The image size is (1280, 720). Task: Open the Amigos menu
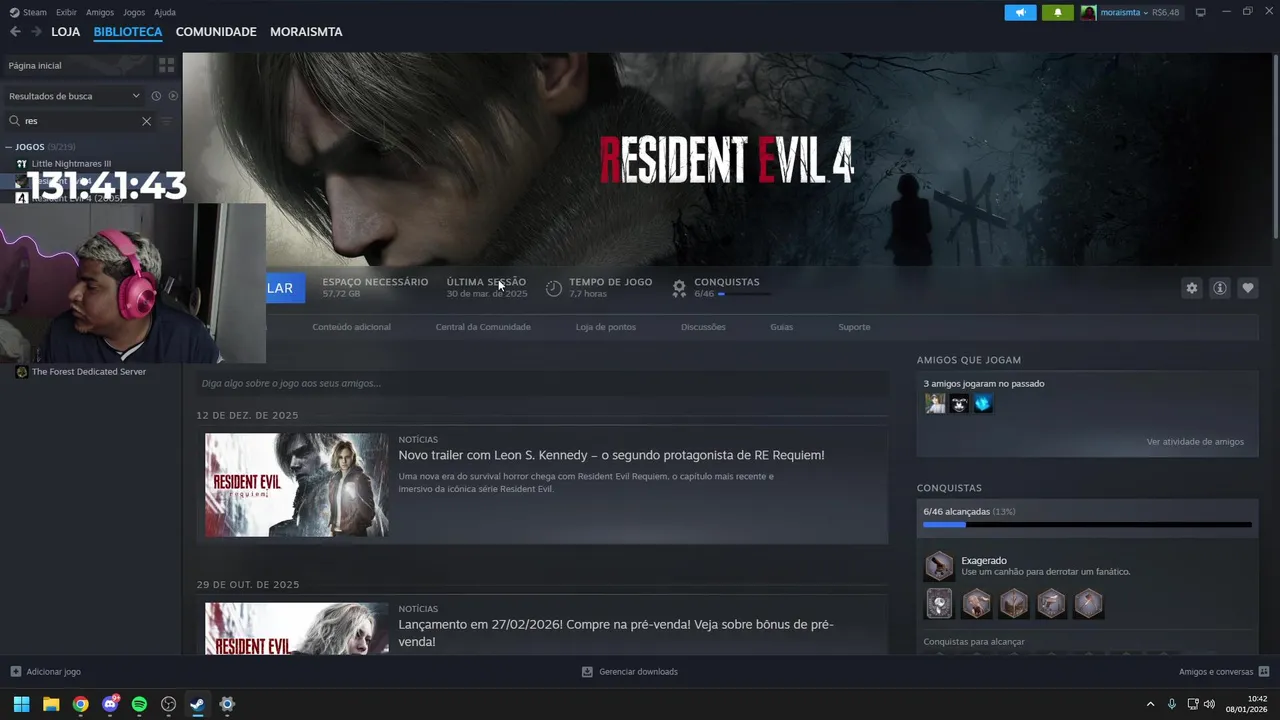[100, 13]
